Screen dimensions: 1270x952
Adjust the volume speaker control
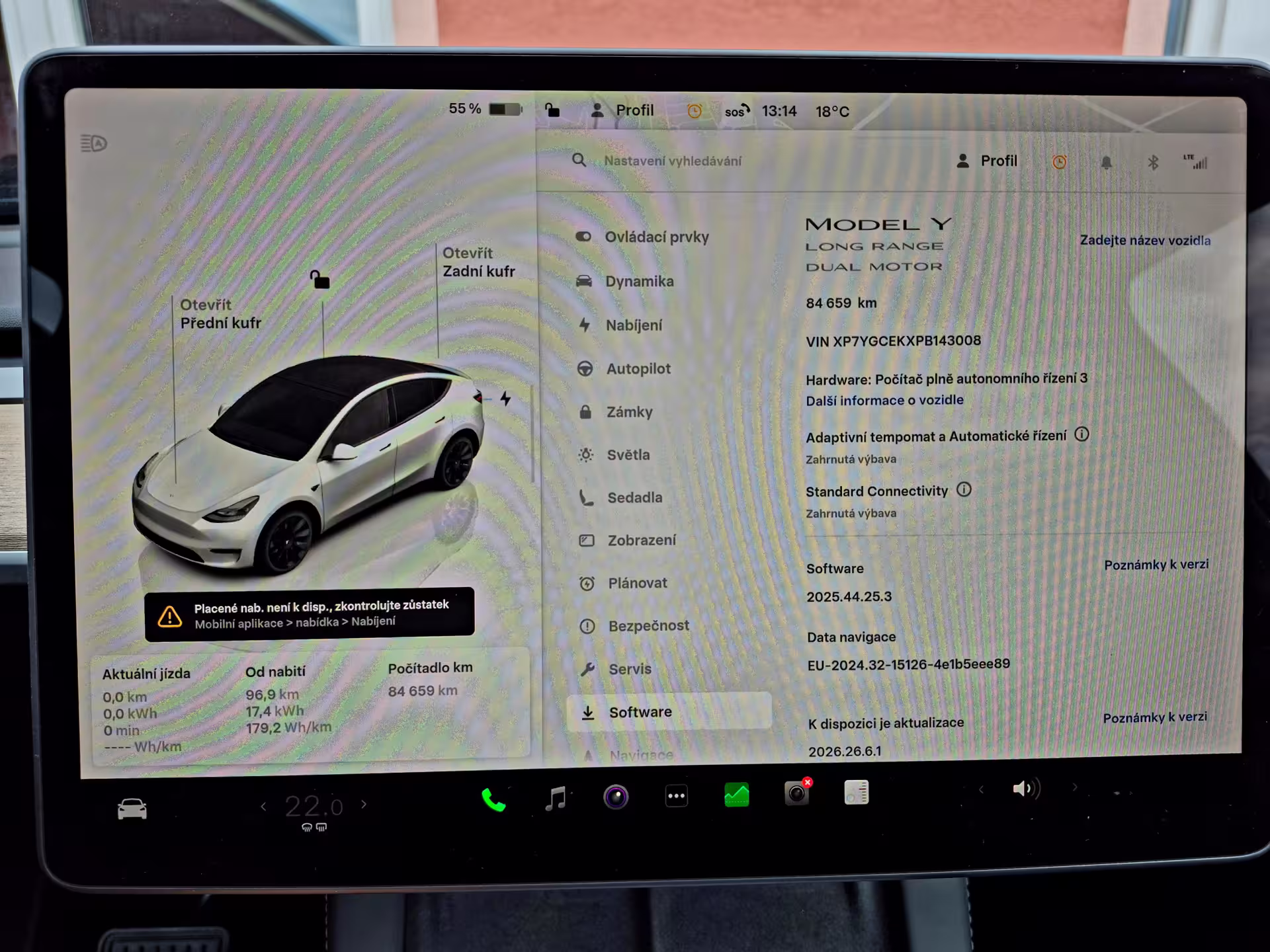(1026, 789)
